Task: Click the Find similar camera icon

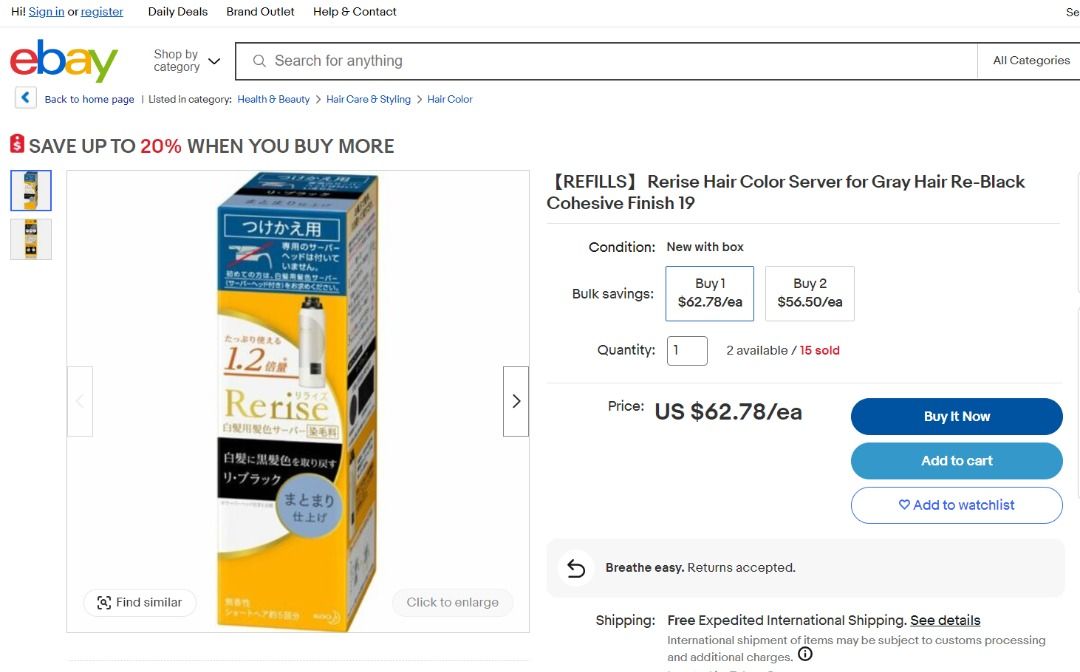Action: 104,602
